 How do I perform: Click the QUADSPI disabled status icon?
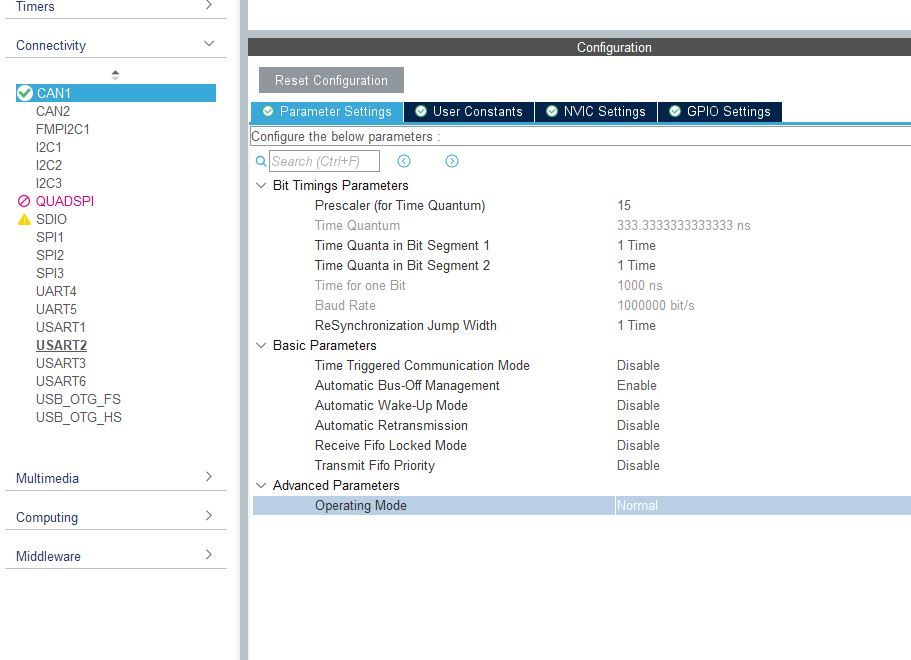[x=24, y=201]
